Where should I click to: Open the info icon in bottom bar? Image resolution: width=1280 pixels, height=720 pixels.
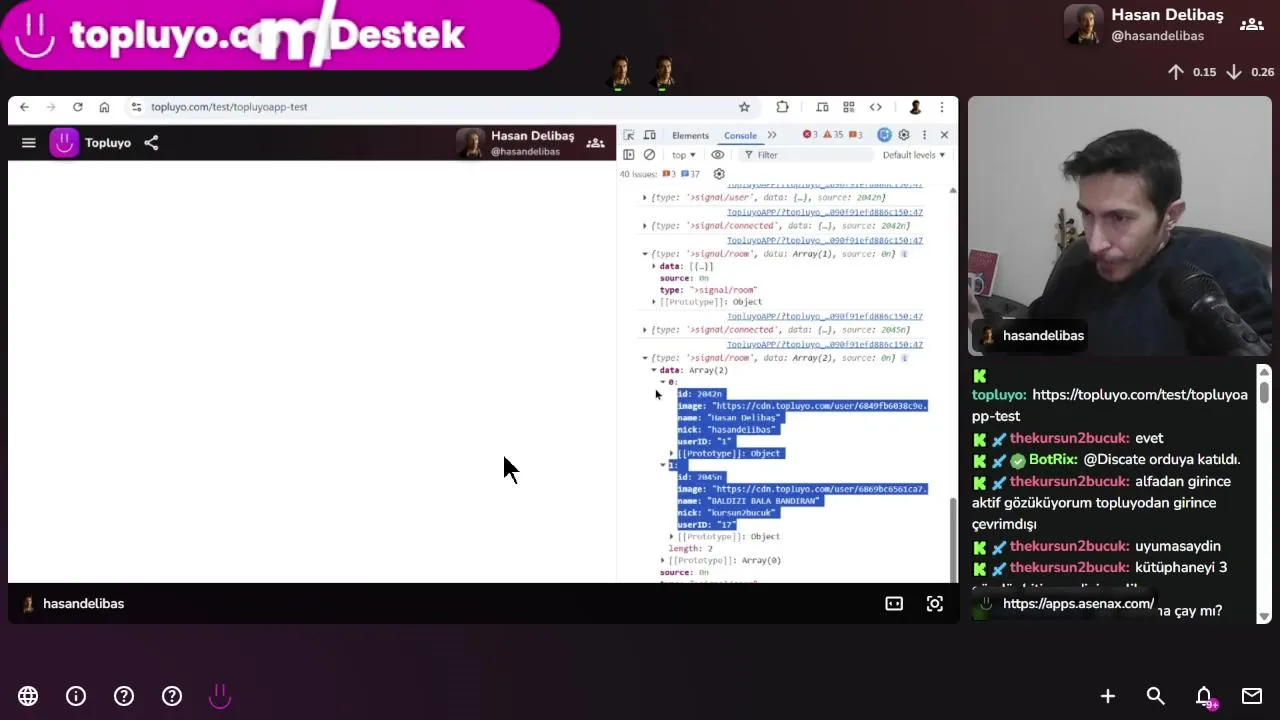(x=76, y=696)
